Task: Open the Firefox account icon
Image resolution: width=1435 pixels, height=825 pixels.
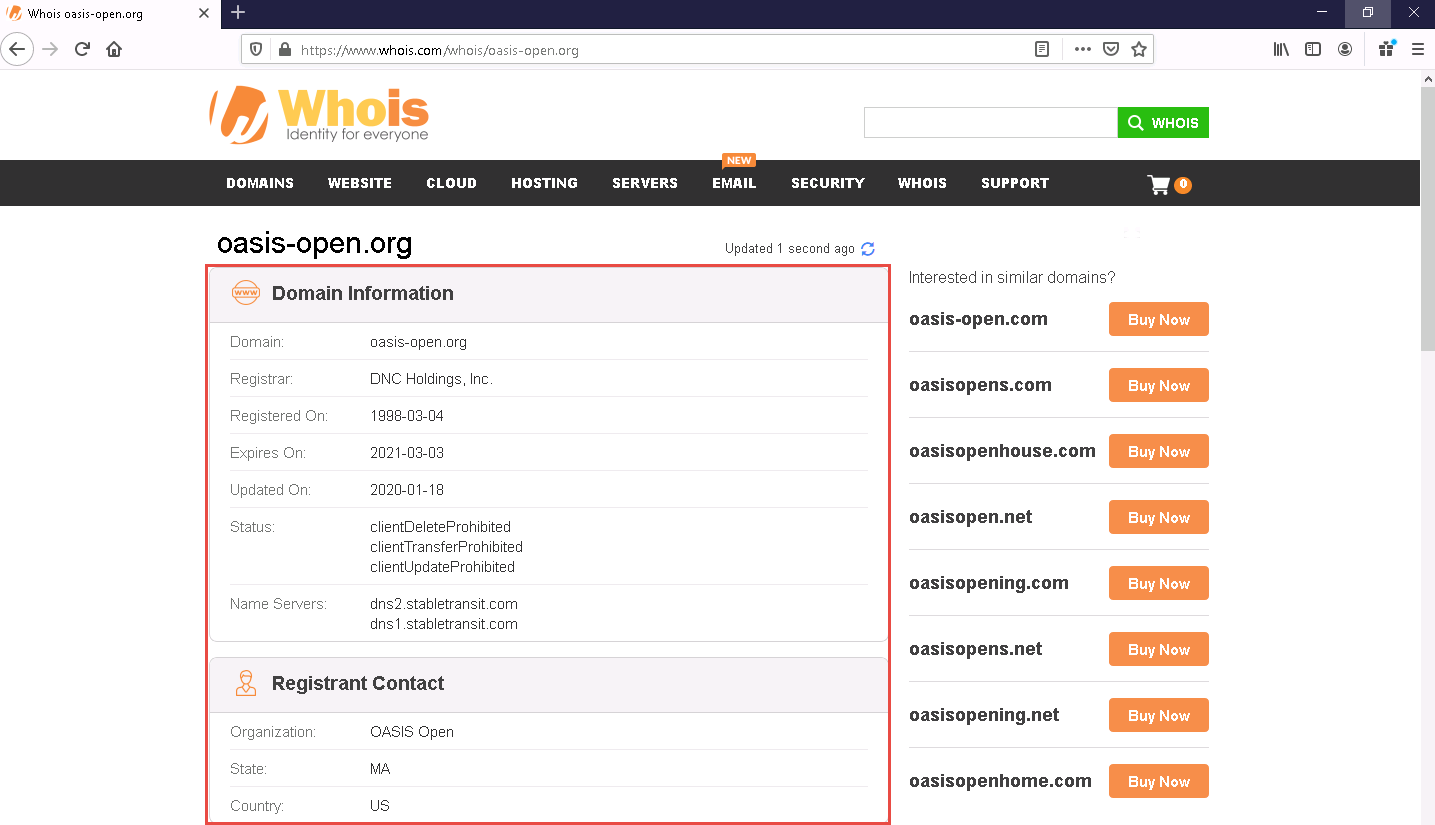Action: (x=1345, y=49)
